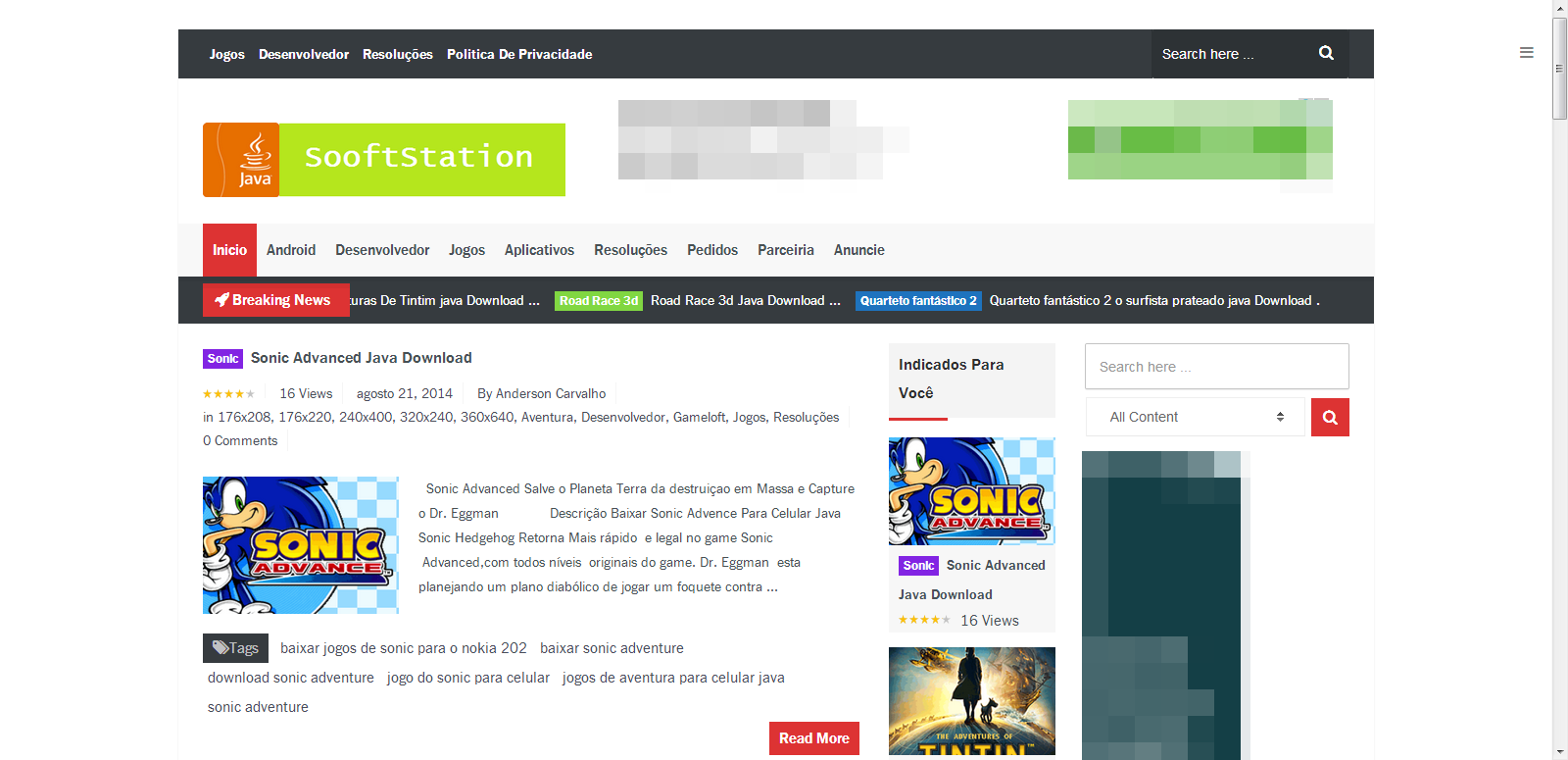This screenshot has height=760, width=1568.
Task: Click tag baixar sonic adventure
Action: point(612,648)
